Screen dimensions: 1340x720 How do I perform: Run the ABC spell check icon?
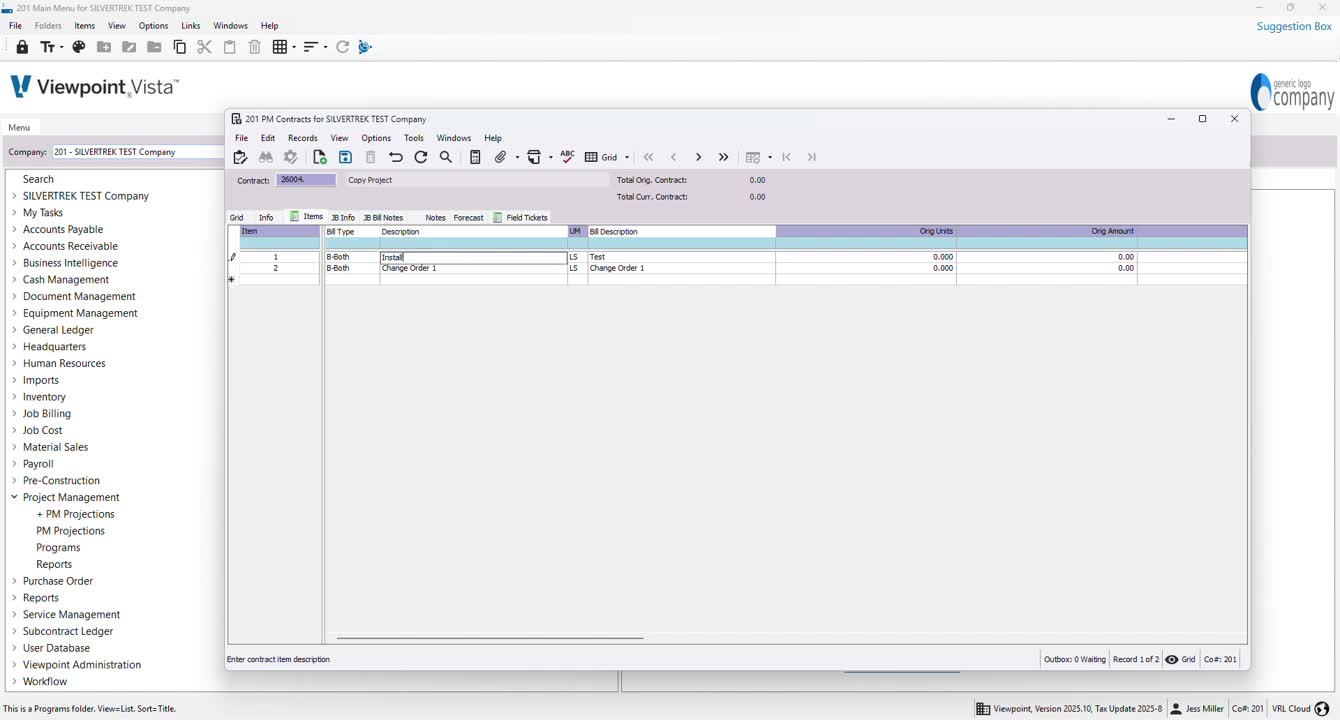coord(567,156)
